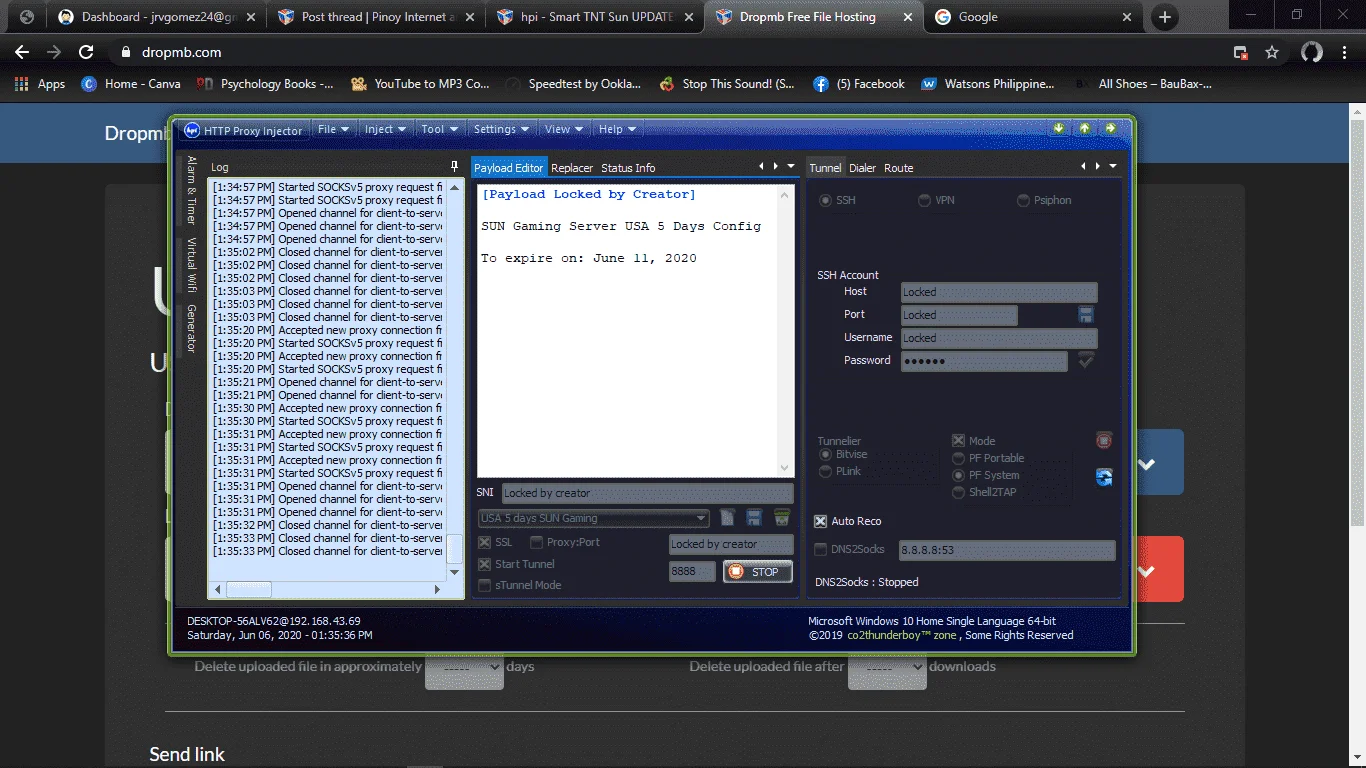Viewport: 1366px width, 768px height.
Task: Click the blocked content icon in address bar
Action: point(1240,52)
